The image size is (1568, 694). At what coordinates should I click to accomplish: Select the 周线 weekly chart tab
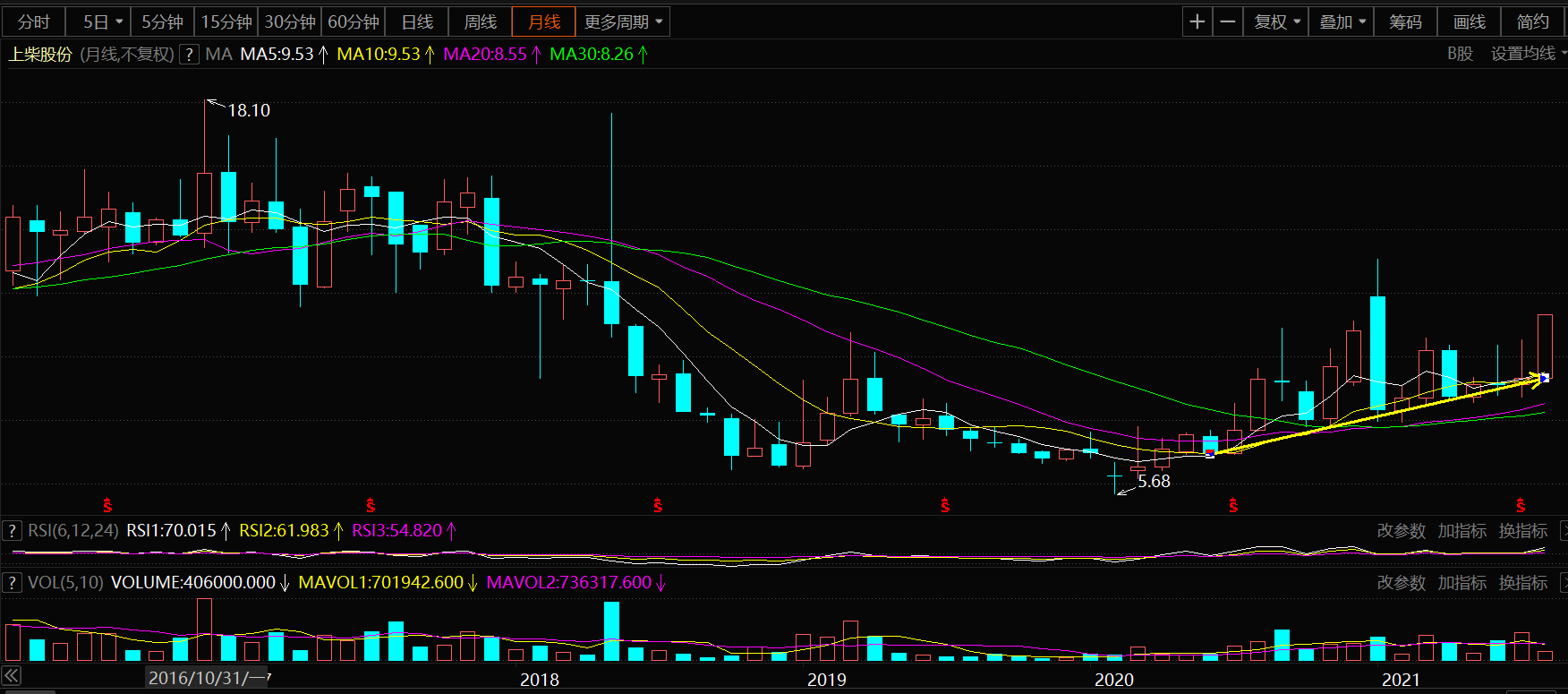click(480, 21)
